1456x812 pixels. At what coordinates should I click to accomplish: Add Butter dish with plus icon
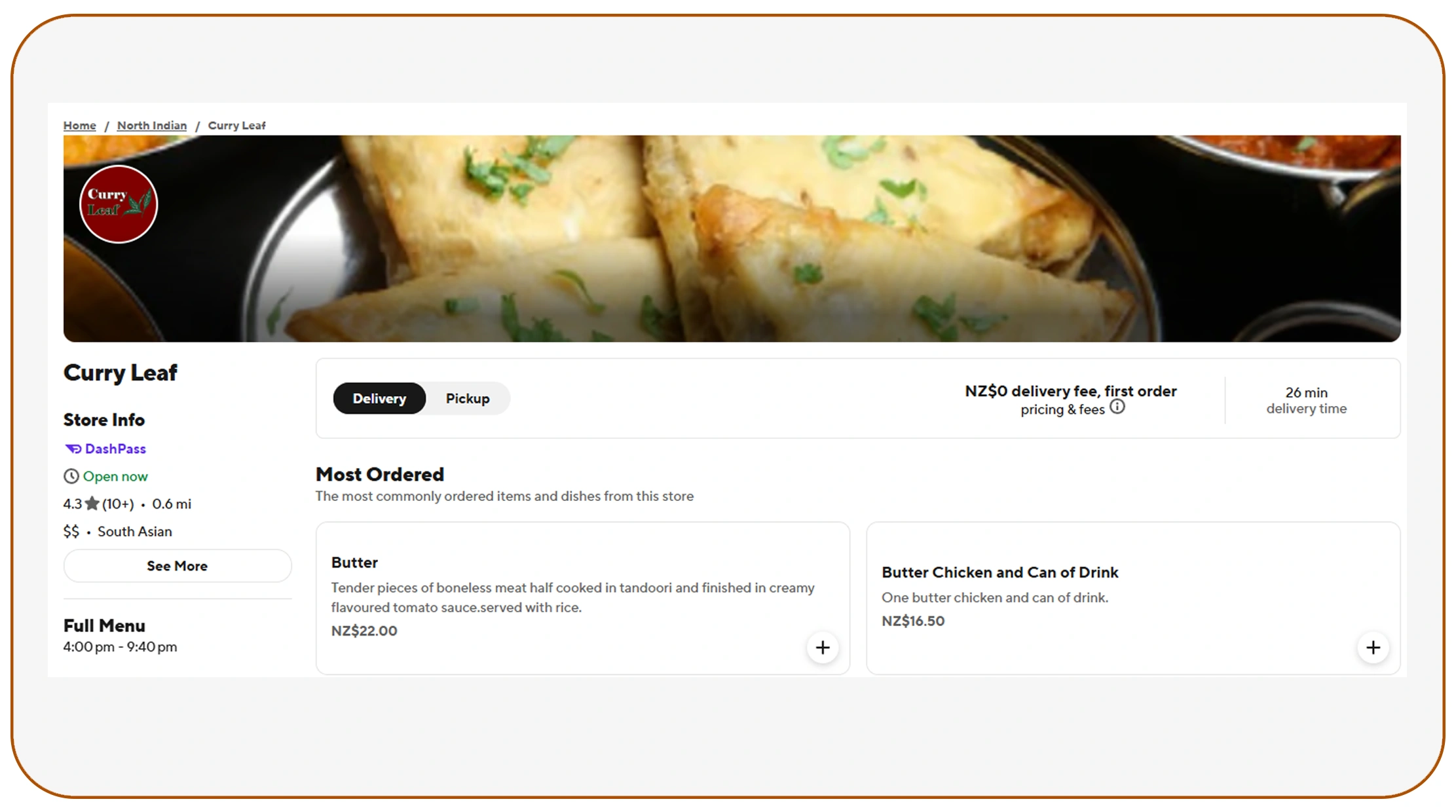[823, 648]
